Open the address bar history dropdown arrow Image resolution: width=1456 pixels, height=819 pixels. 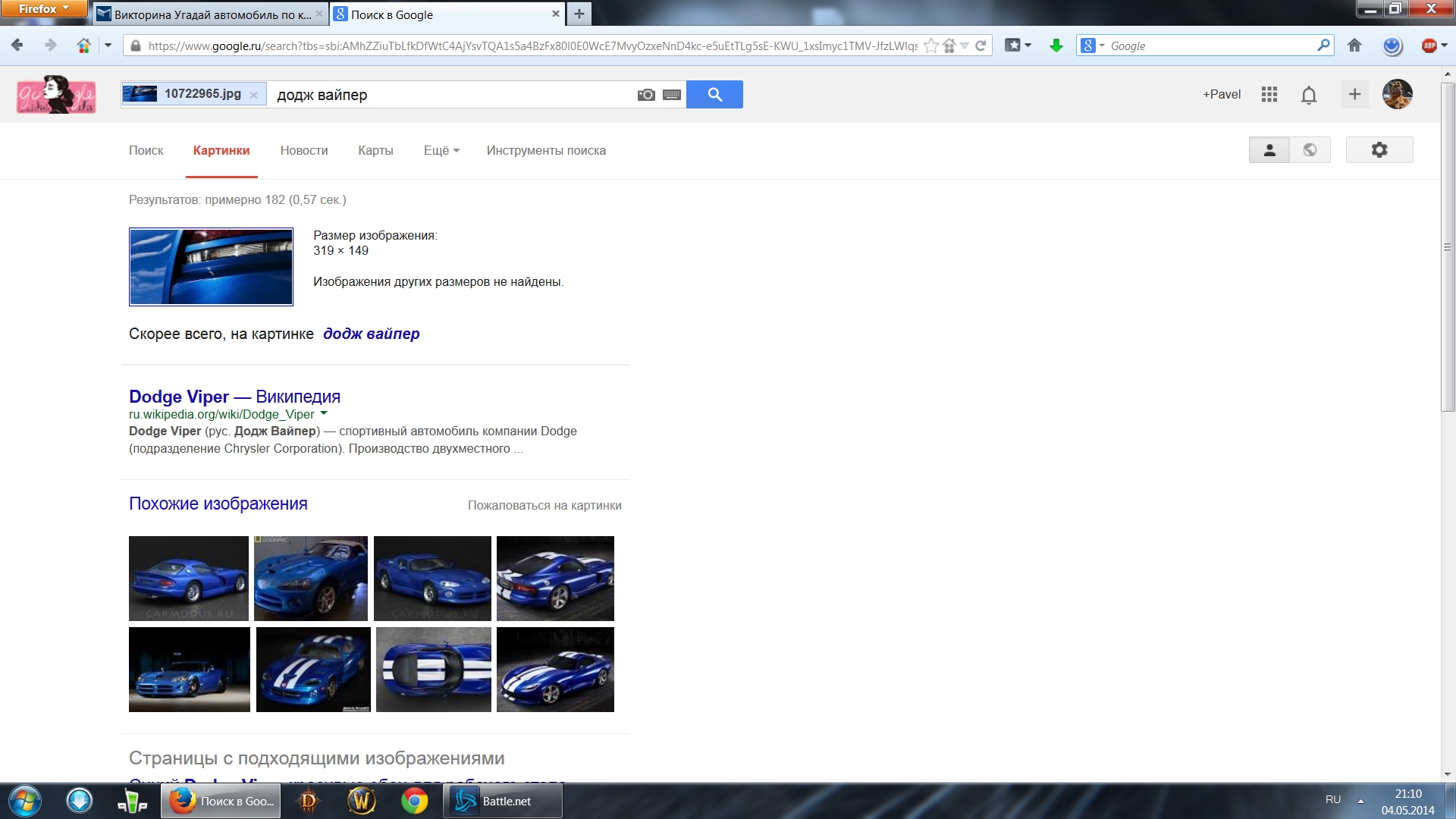point(964,45)
